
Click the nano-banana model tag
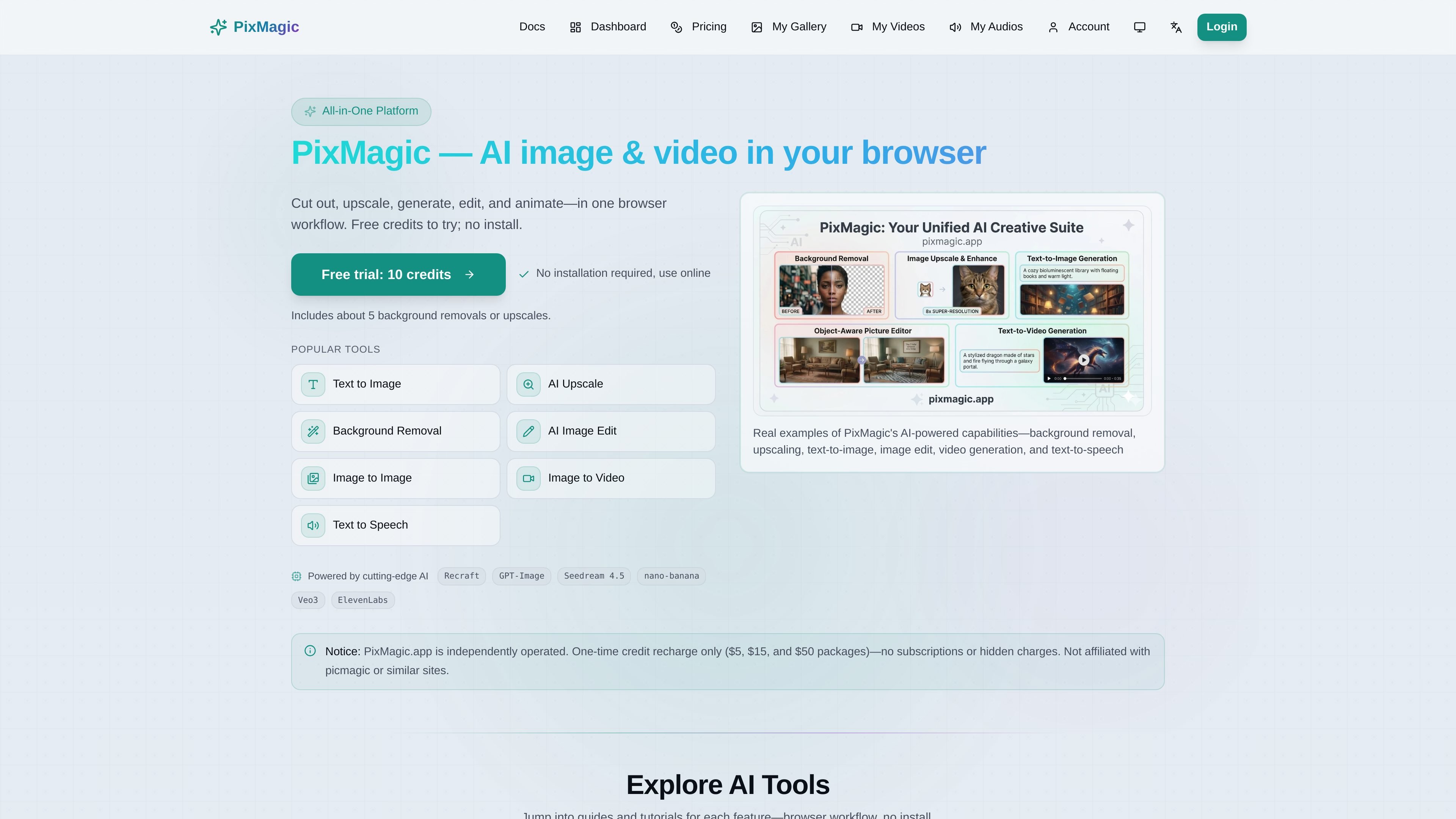(672, 576)
